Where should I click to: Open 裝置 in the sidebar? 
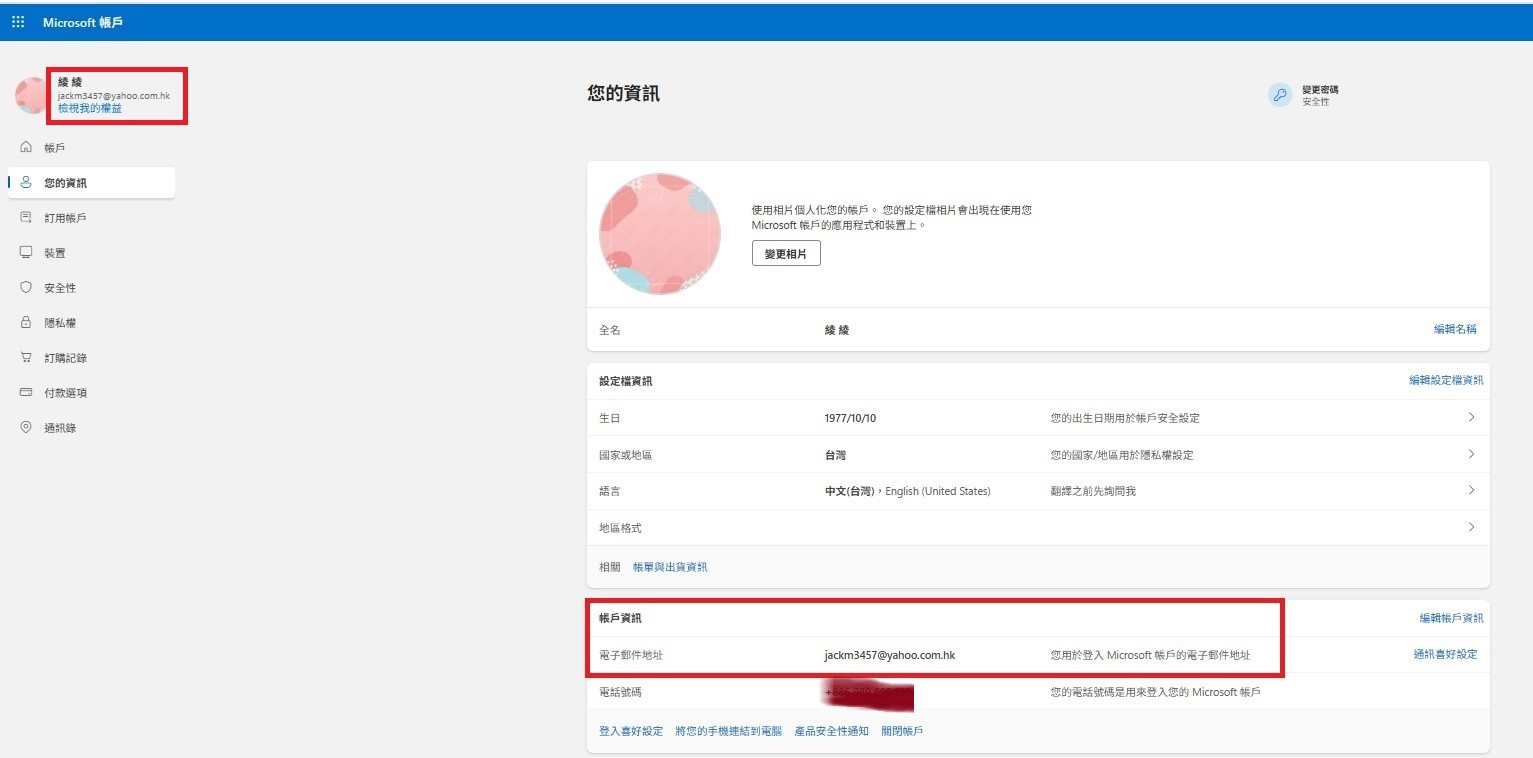point(92,253)
